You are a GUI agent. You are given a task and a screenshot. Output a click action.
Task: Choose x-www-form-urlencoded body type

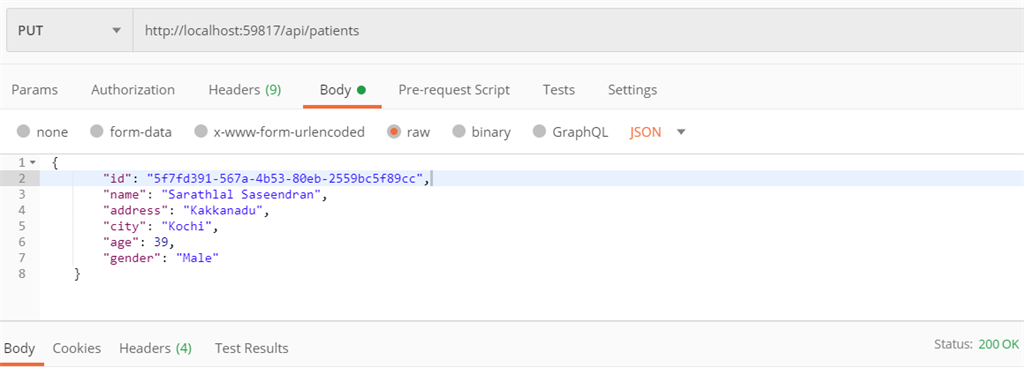point(280,132)
